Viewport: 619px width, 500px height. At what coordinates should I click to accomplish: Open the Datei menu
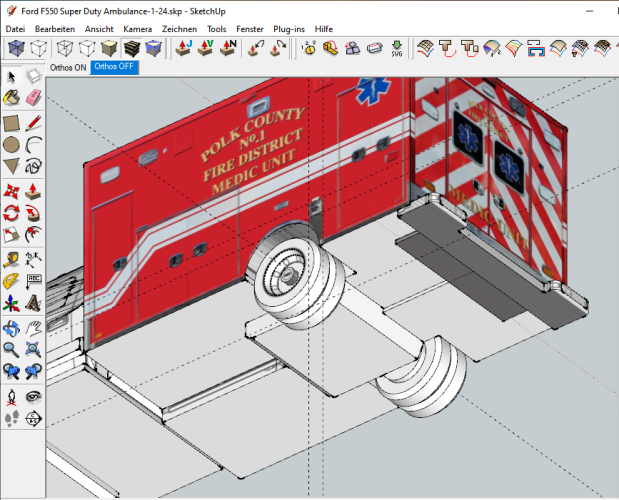(15, 29)
